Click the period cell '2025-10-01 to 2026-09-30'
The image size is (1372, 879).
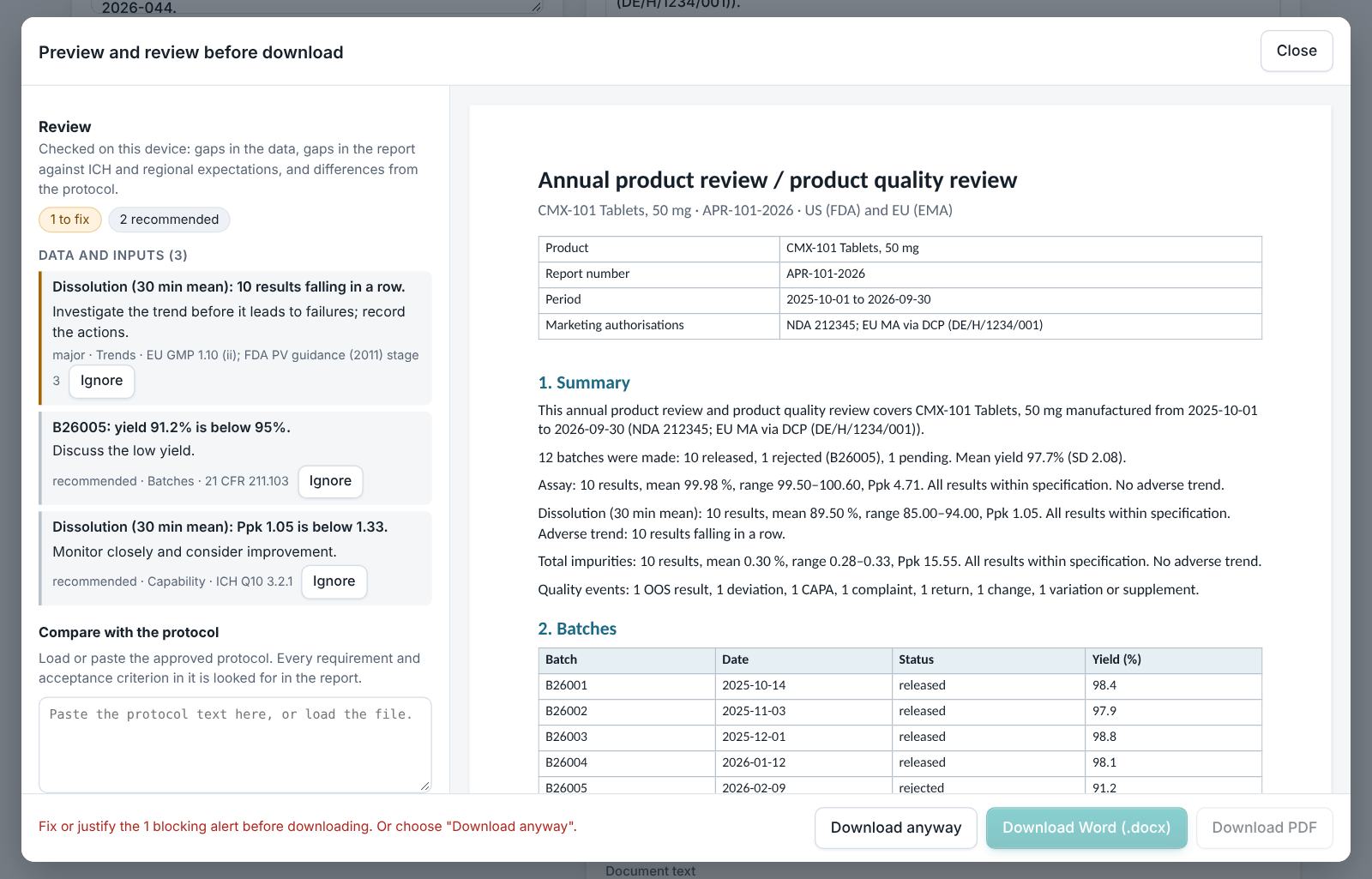click(x=1020, y=300)
